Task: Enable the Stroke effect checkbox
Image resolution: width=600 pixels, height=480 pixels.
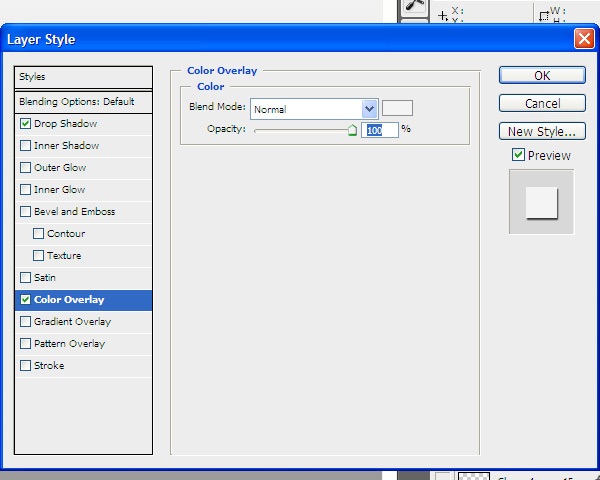Action: coord(25,366)
